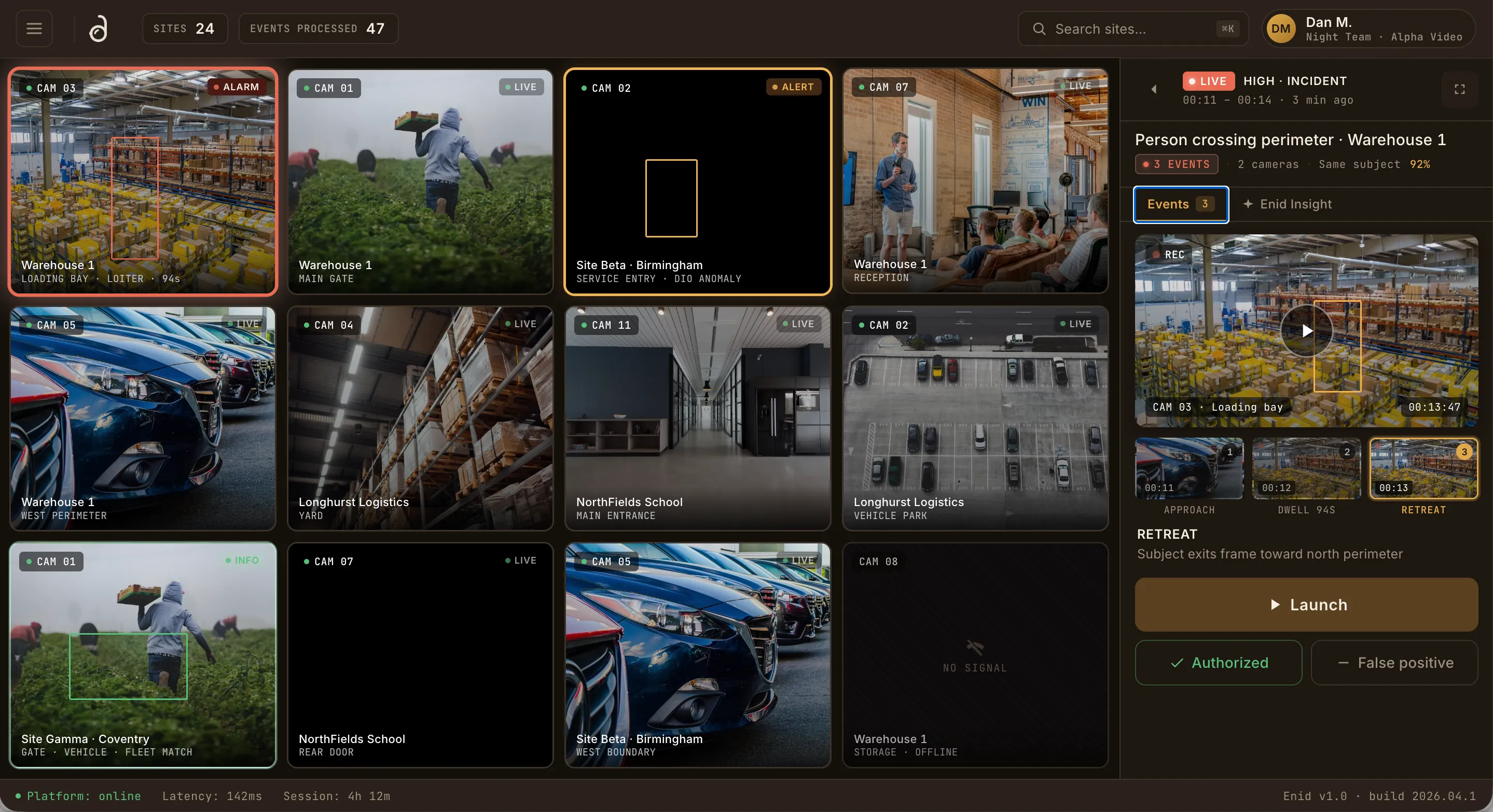
Task: Focus the Search sites field
Action: (1133, 29)
